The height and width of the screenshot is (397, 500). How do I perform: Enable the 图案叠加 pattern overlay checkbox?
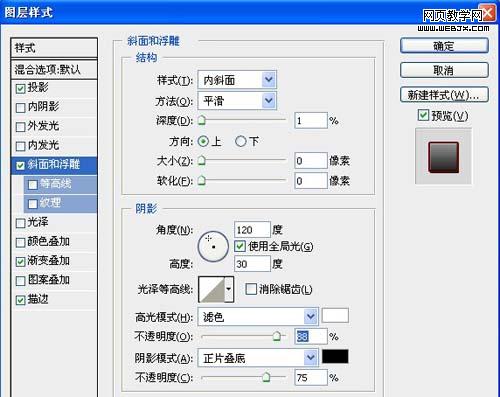click(20, 281)
